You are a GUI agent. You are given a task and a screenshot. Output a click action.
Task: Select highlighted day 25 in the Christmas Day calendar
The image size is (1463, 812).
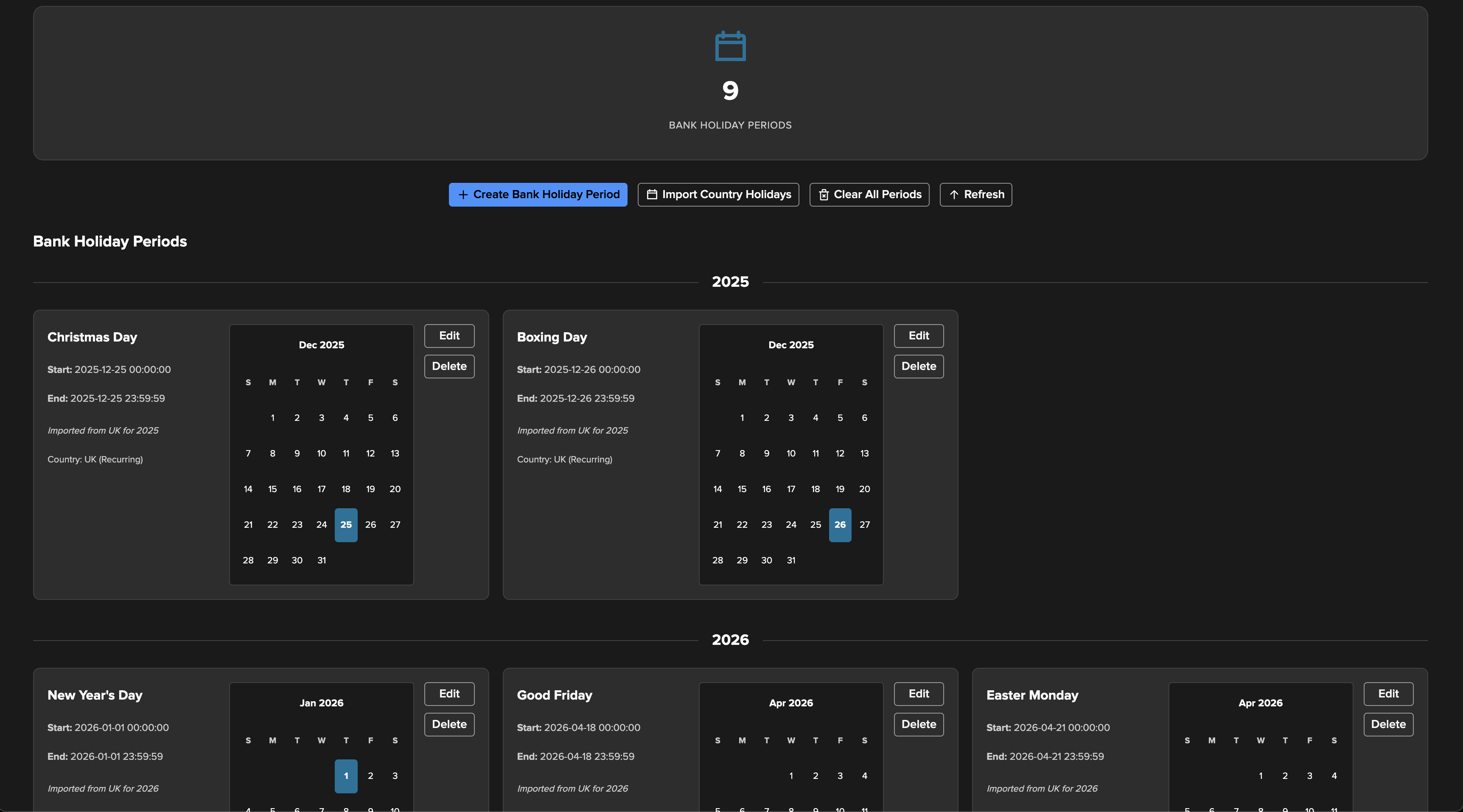(346, 525)
